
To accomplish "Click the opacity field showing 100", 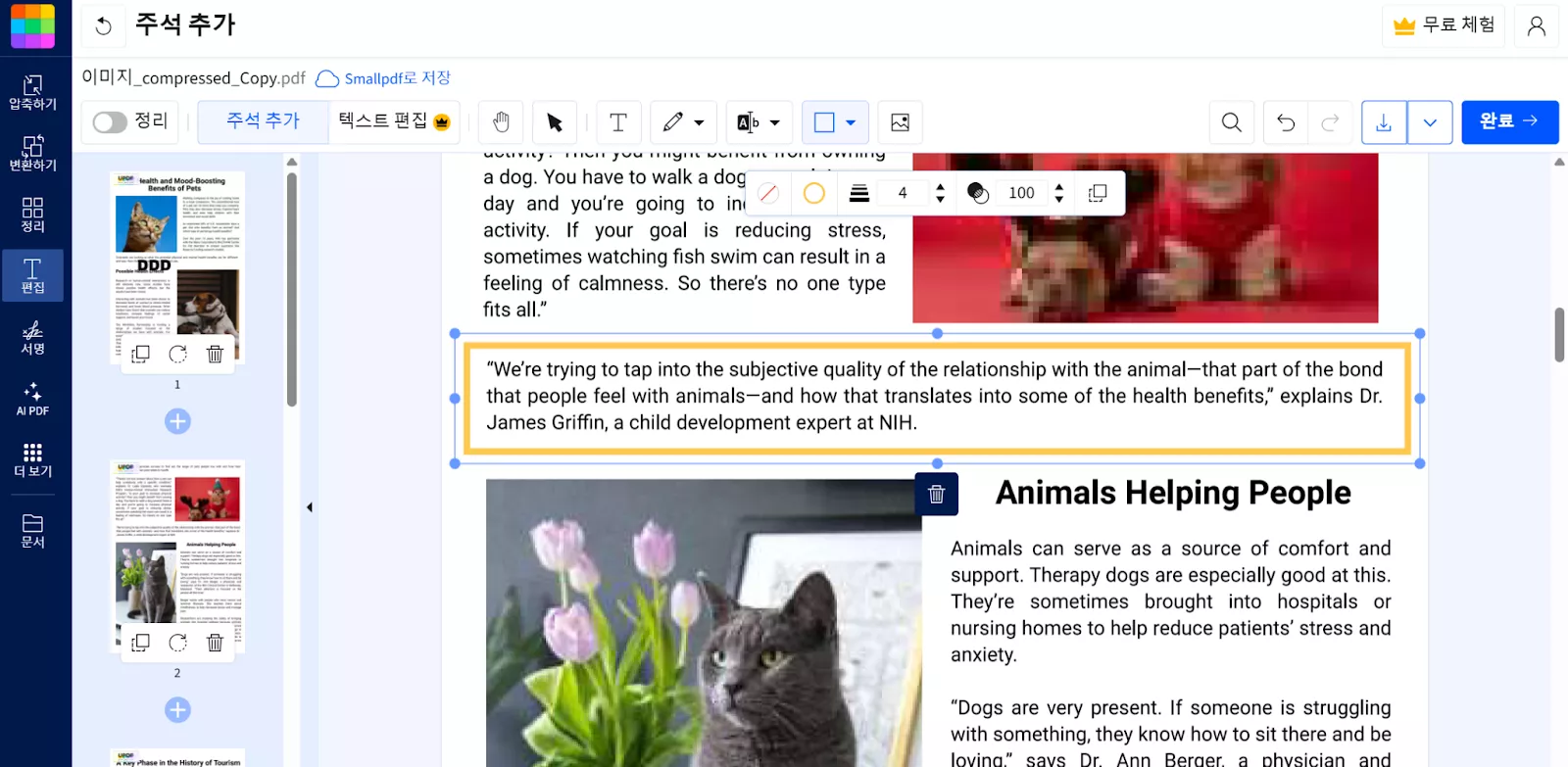I will tap(1021, 193).
